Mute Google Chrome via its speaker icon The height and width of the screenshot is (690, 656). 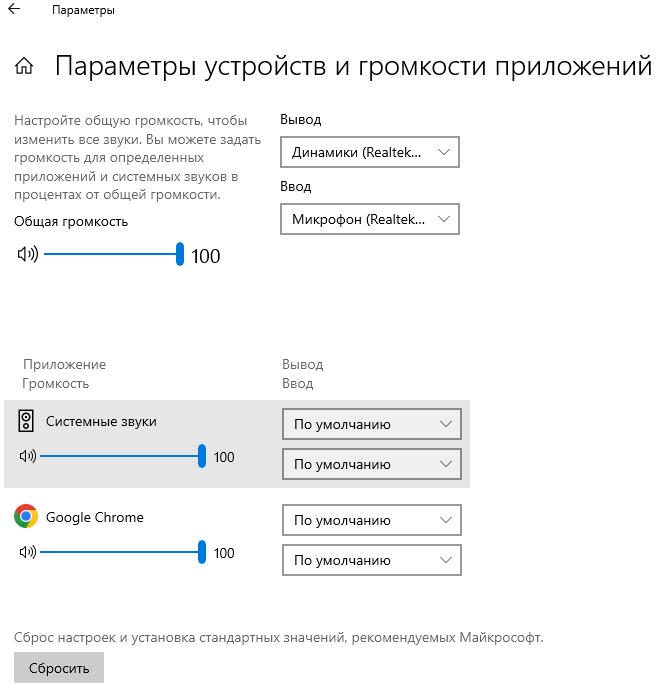27,552
